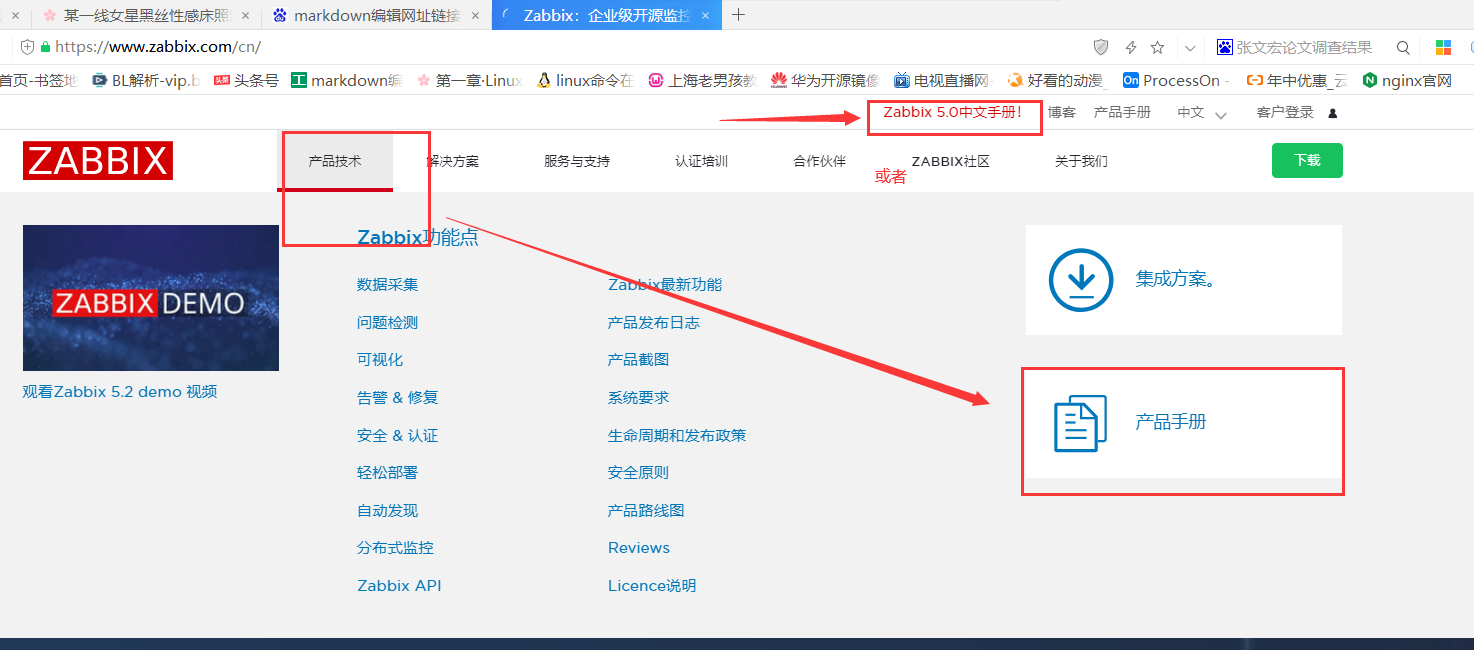Open the nginx官网 bookmark
Viewport: 1474px width, 650px height.
click(x=1408, y=80)
